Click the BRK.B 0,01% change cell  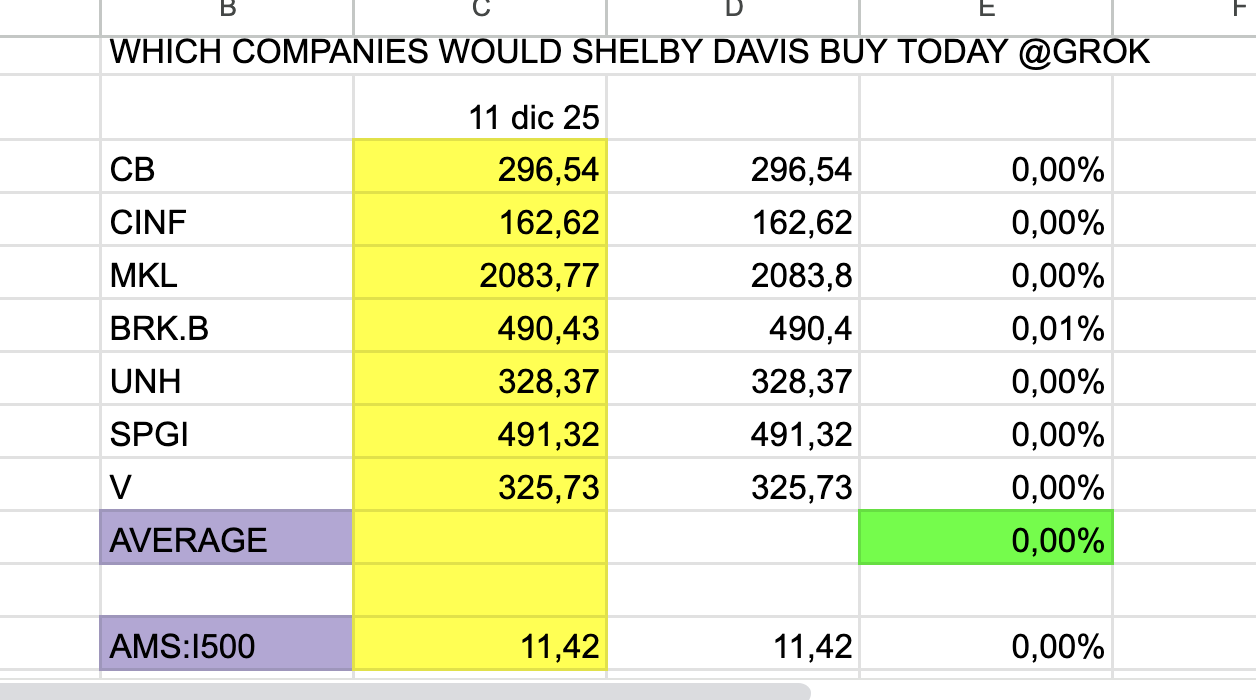(986, 328)
